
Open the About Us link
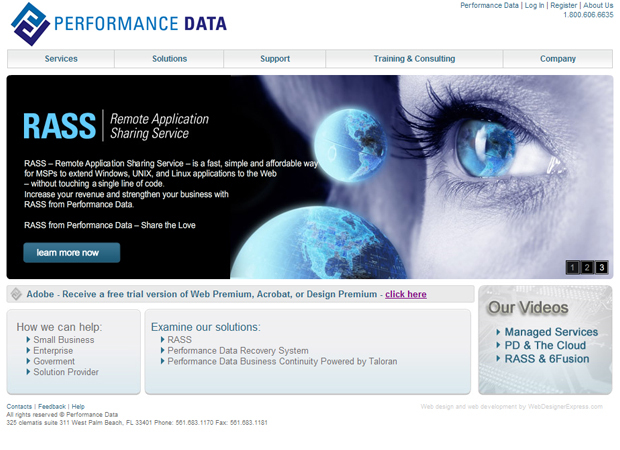(598, 6)
